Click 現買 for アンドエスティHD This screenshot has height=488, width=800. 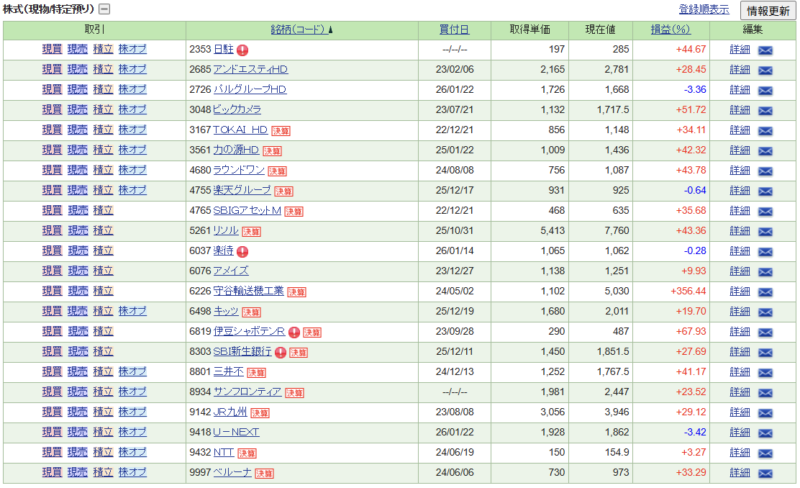click(52, 69)
